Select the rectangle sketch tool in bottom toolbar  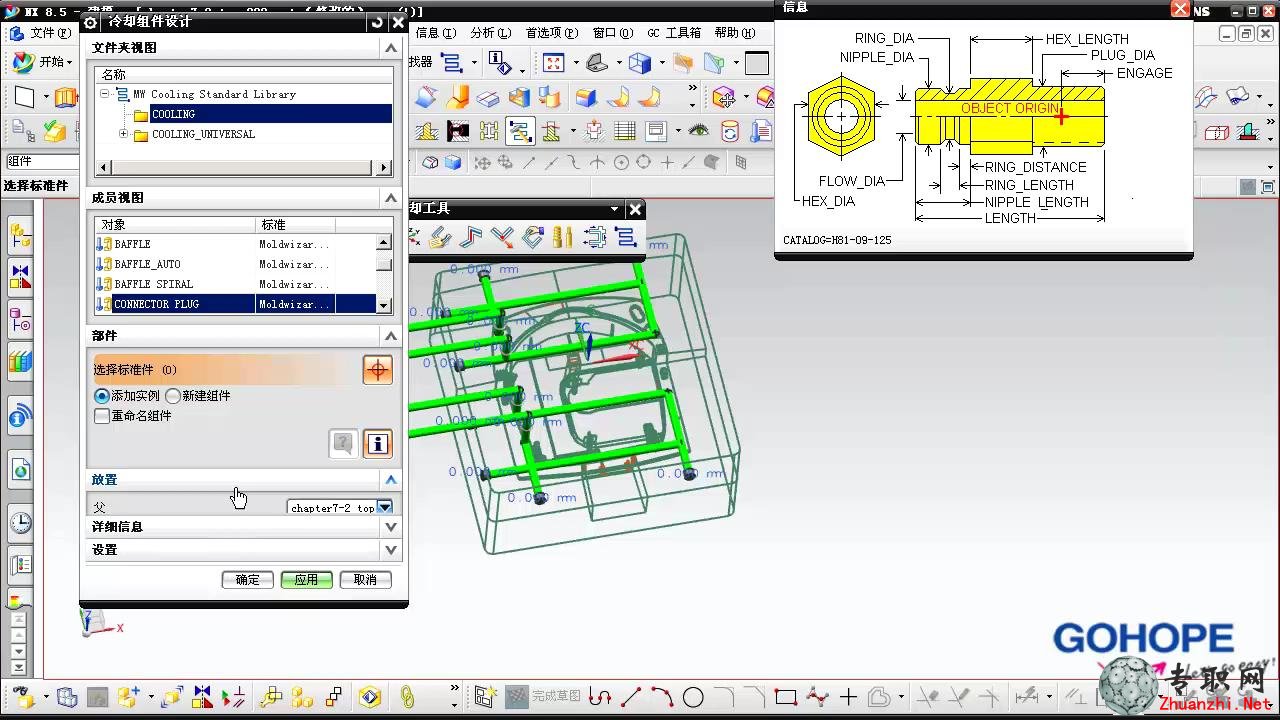click(786, 697)
